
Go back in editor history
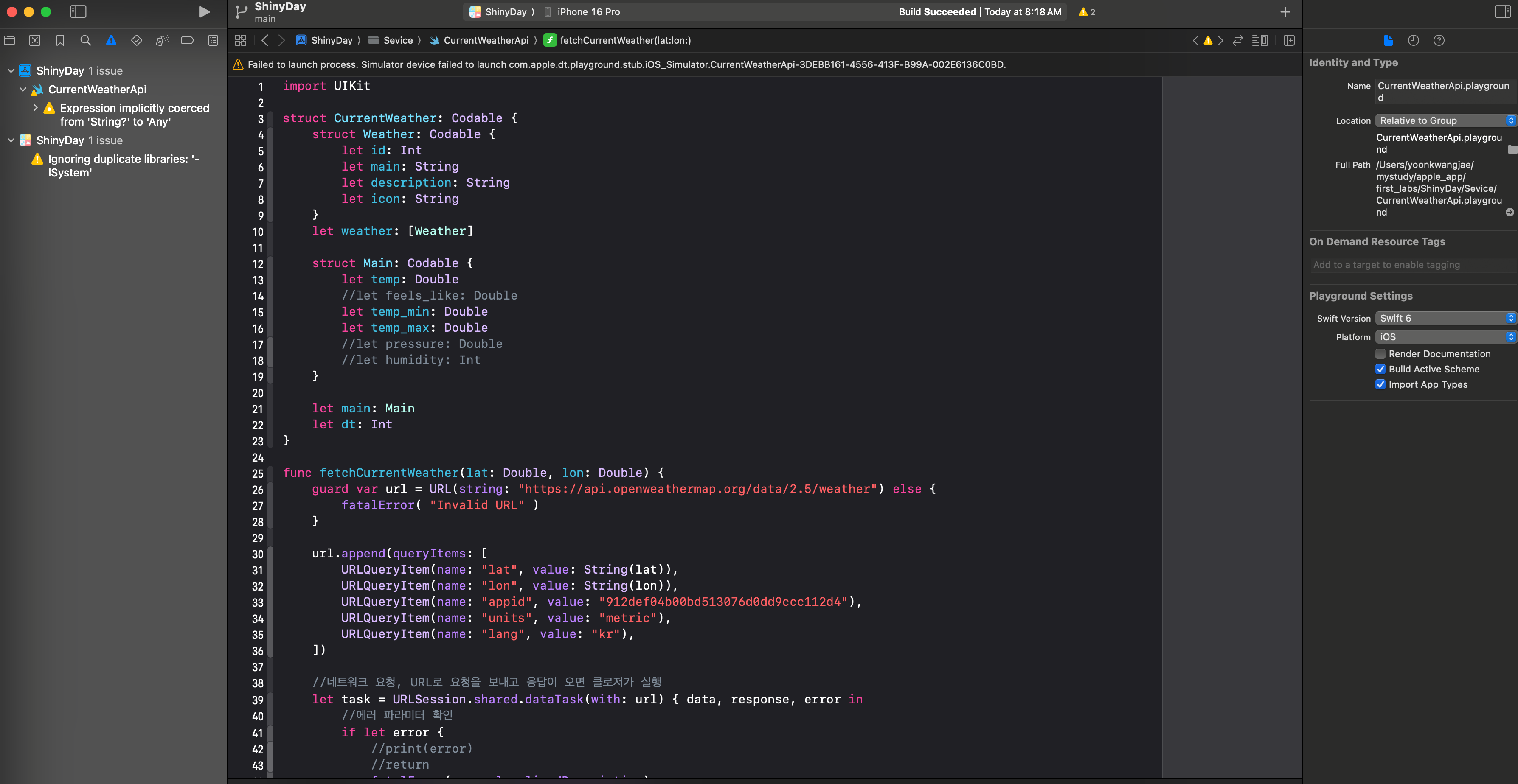coord(265,40)
